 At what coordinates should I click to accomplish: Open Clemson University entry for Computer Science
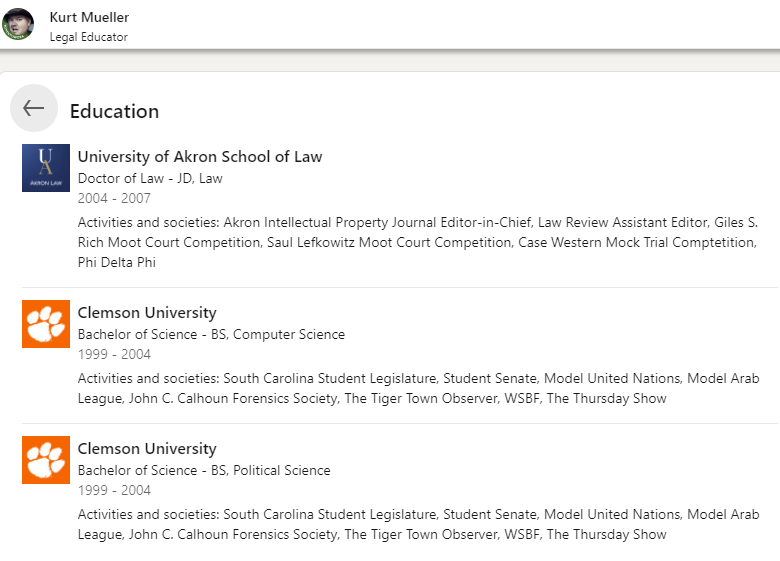point(147,313)
